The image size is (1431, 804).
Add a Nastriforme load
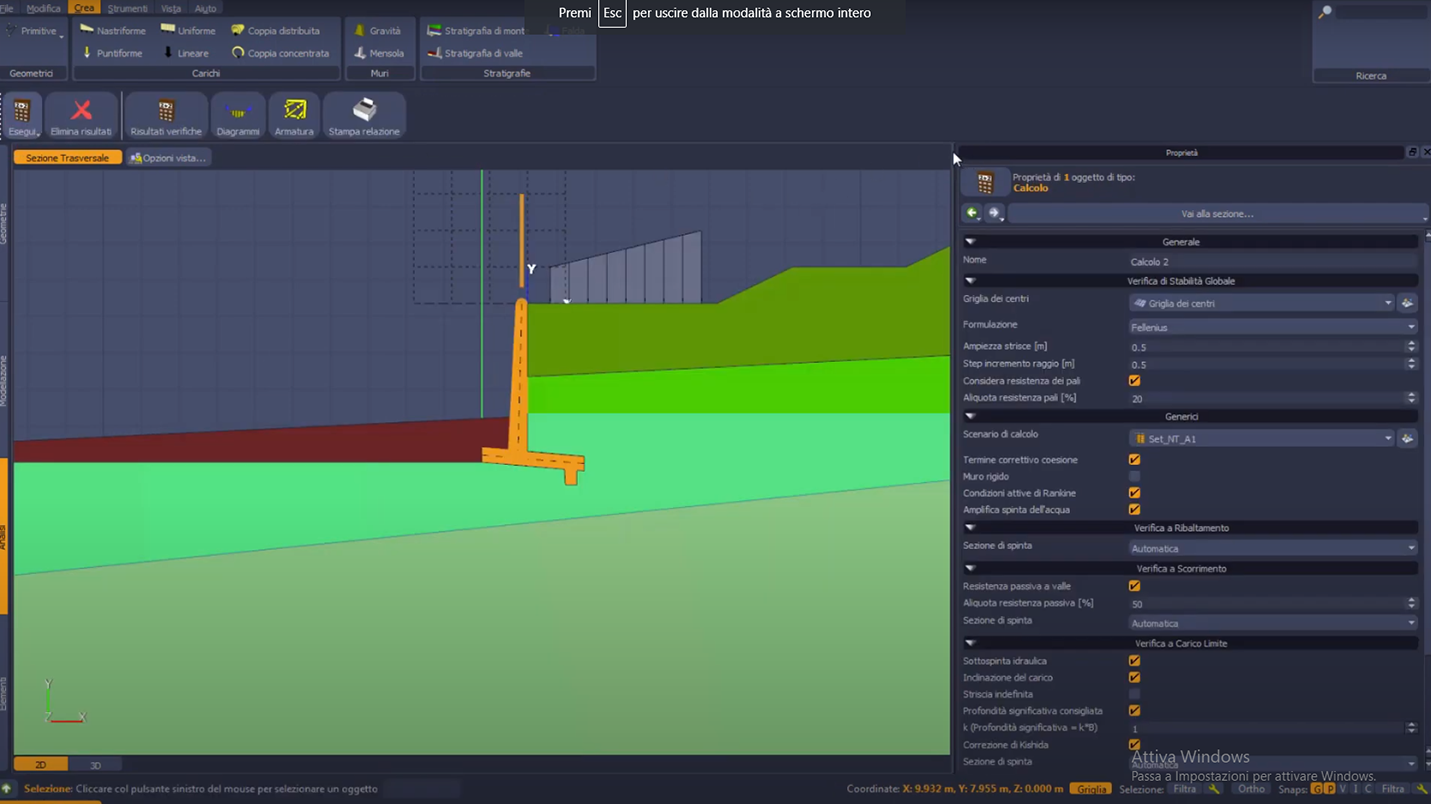113,31
